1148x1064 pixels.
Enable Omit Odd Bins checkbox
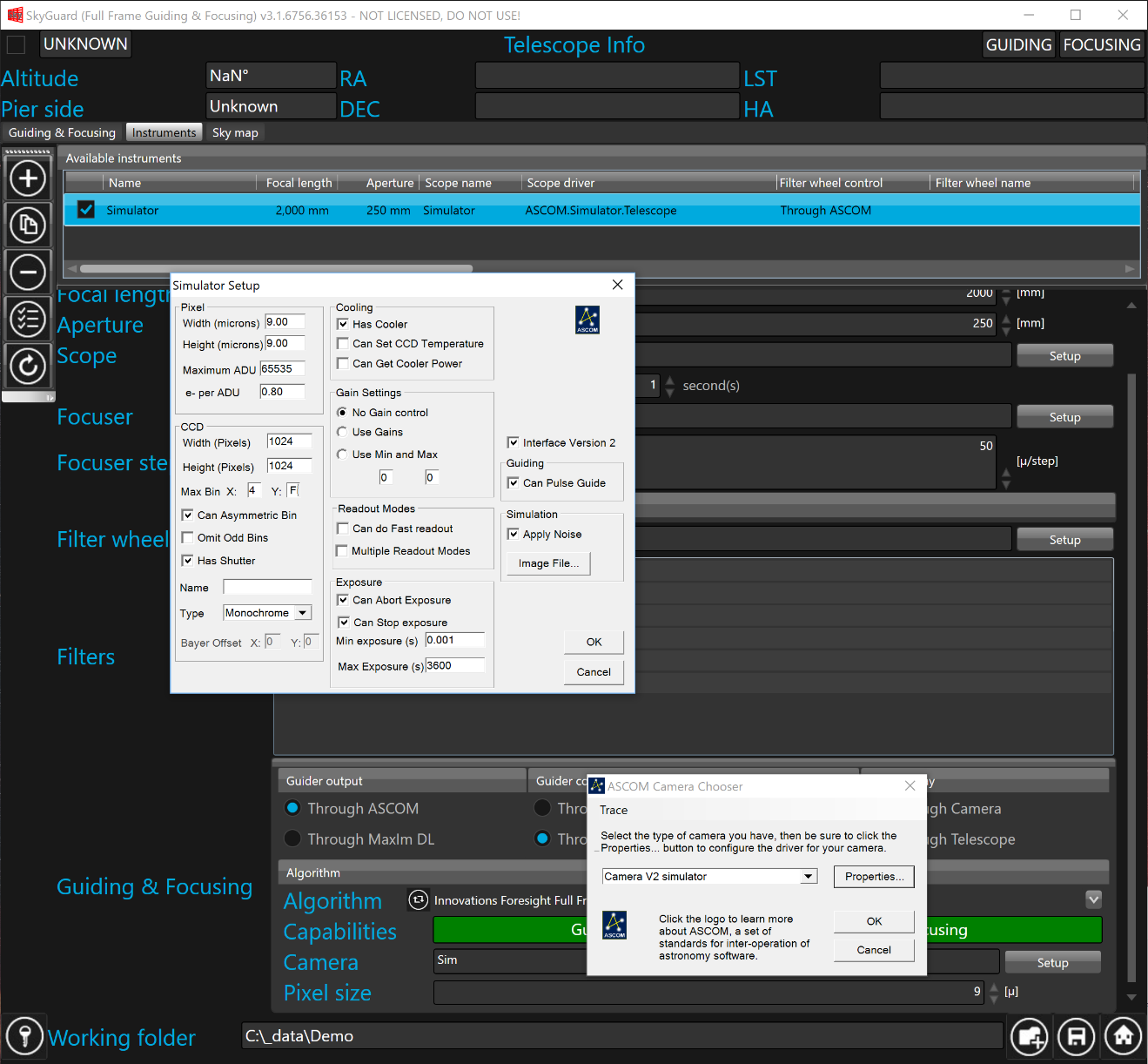tap(187, 538)
